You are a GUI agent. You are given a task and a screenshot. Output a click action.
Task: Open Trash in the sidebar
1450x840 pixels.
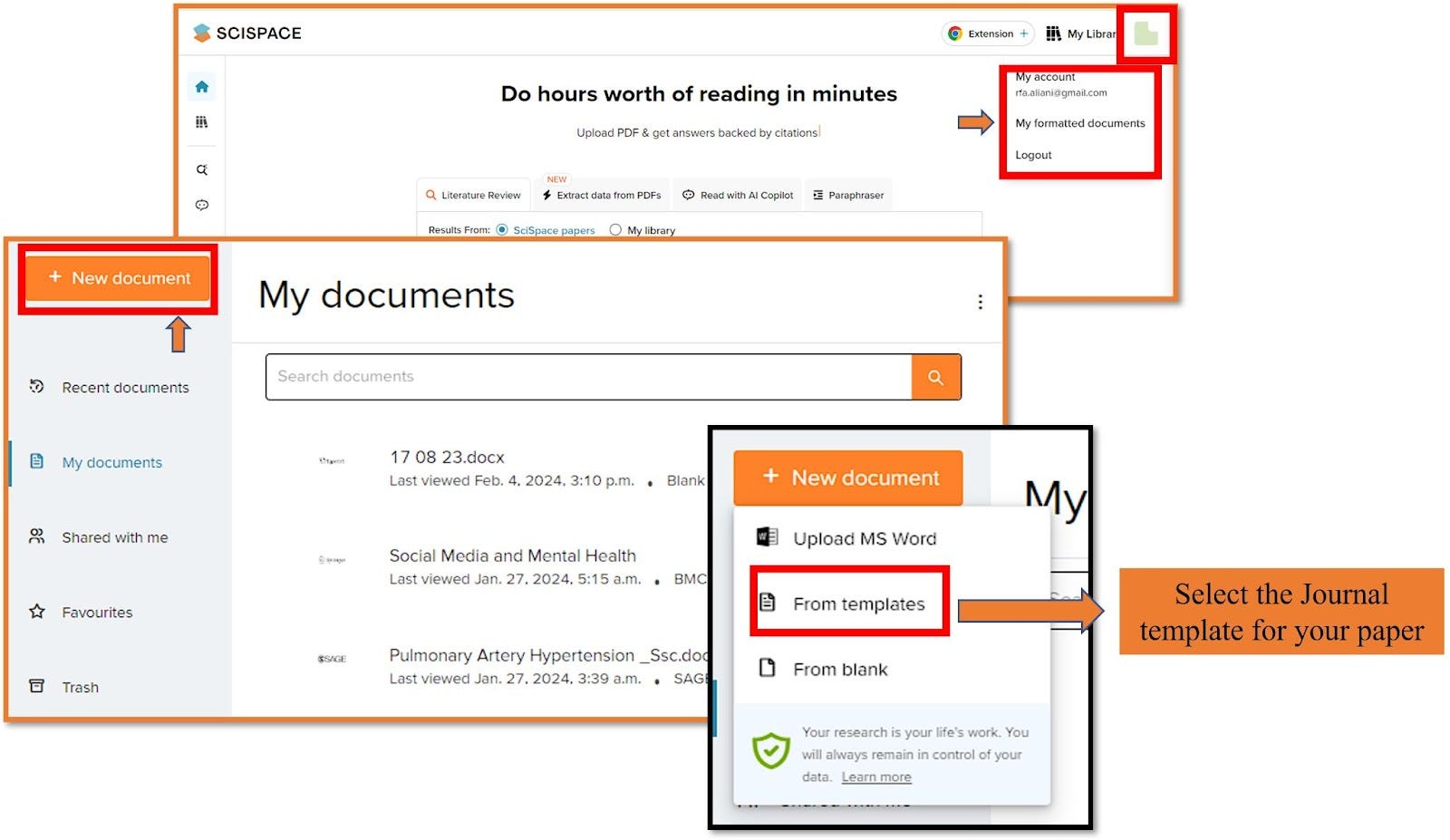coord(80,688)
